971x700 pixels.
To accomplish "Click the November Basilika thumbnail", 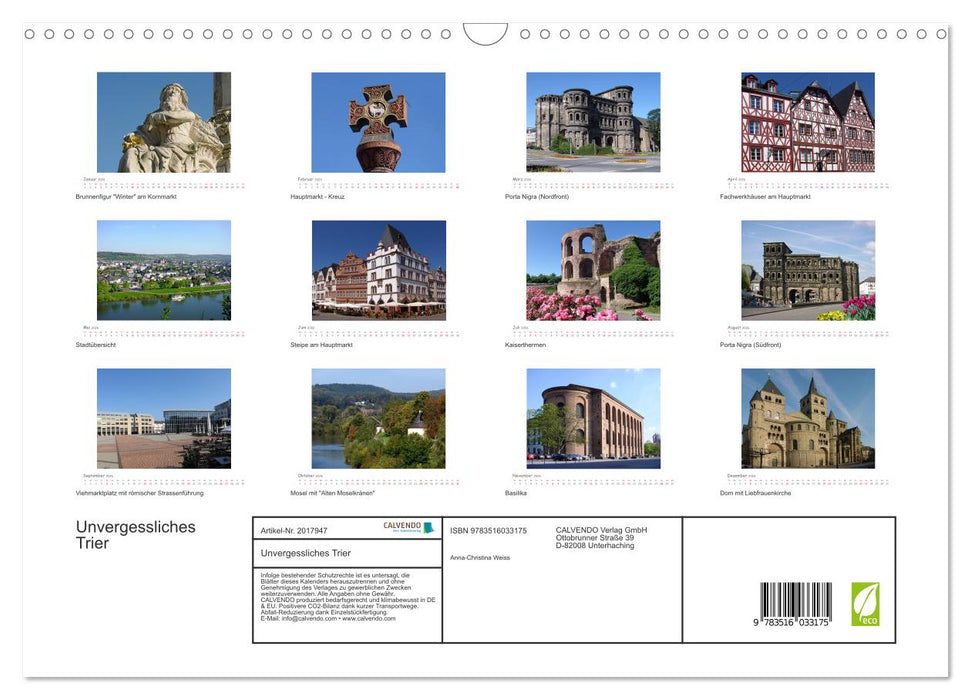I will [x=593, y=418].
